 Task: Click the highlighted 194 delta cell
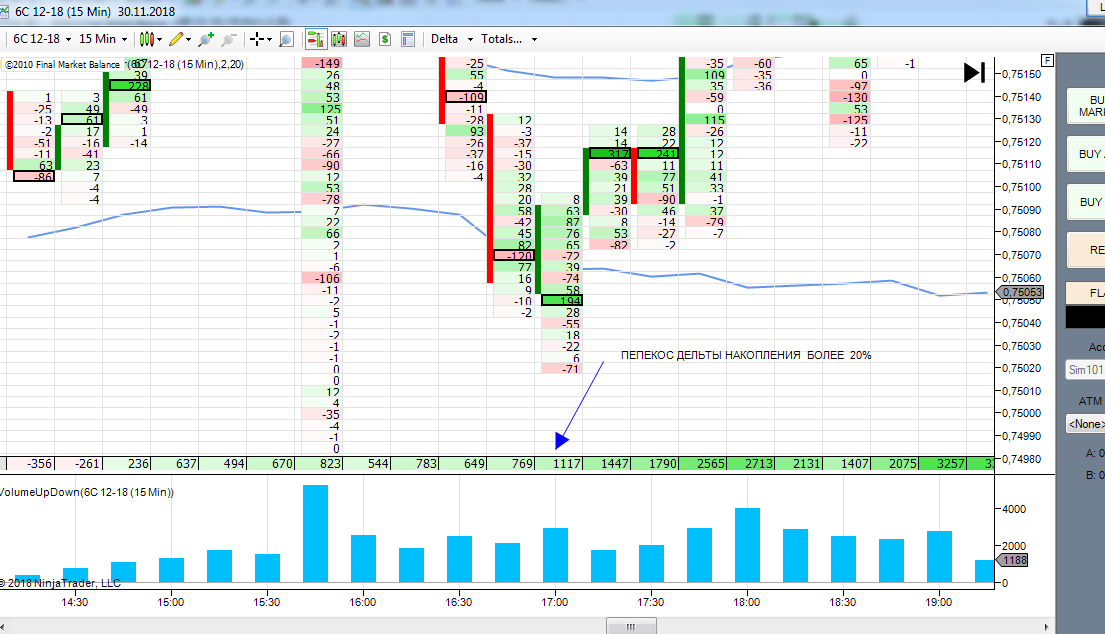coord(562,300)
